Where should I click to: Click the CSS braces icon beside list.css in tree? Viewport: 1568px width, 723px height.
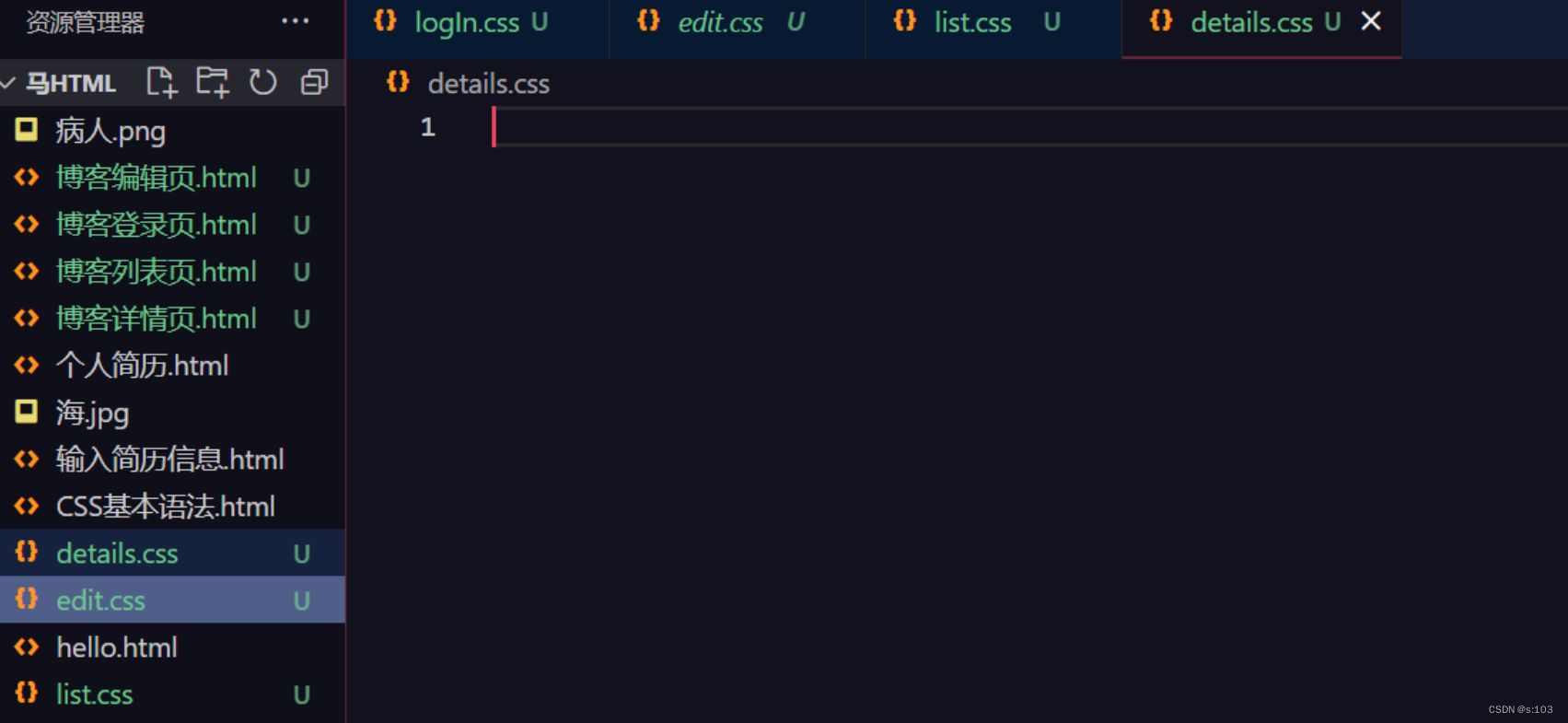tap(27, 693)
